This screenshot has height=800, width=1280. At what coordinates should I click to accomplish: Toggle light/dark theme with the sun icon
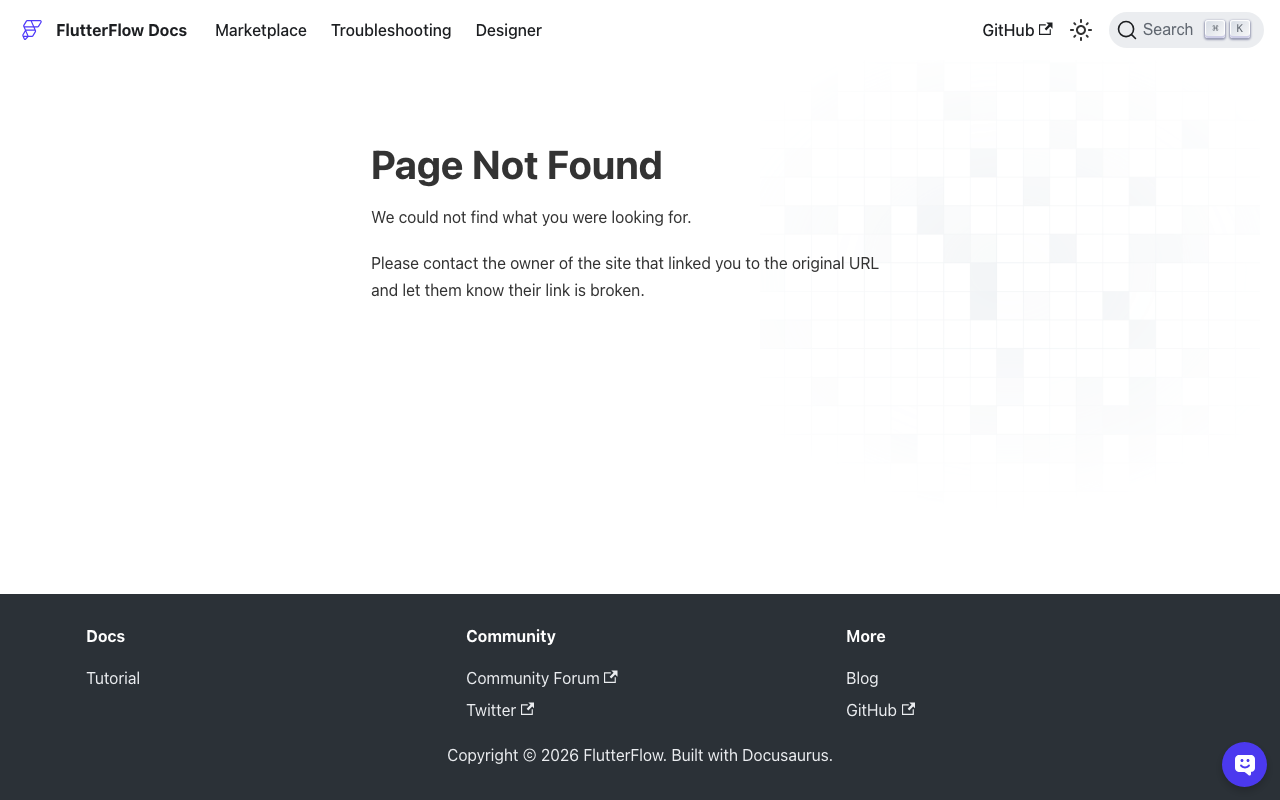click(x=1081, y=30)
